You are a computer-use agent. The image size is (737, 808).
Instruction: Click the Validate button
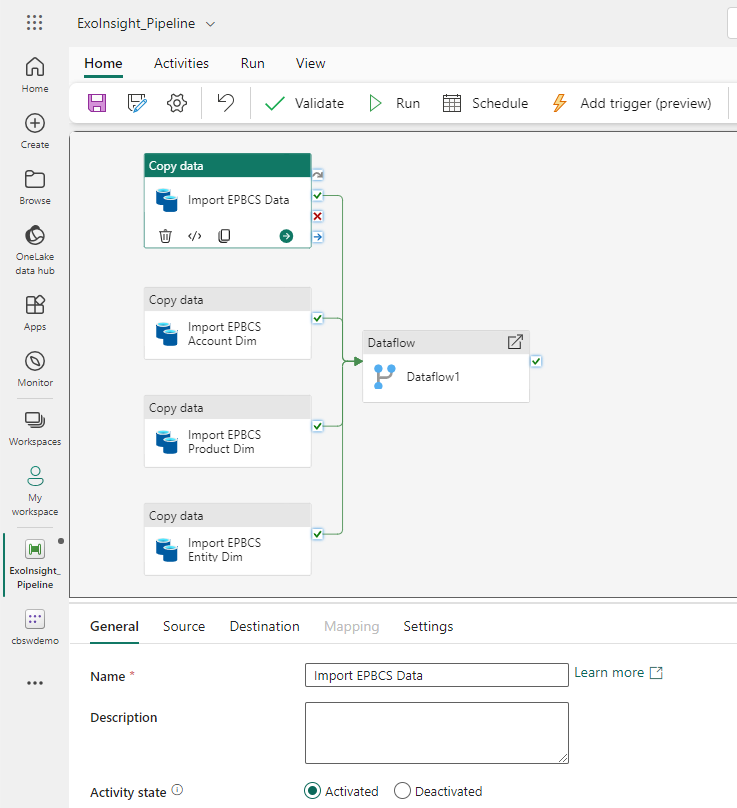(x=305, y=103)
